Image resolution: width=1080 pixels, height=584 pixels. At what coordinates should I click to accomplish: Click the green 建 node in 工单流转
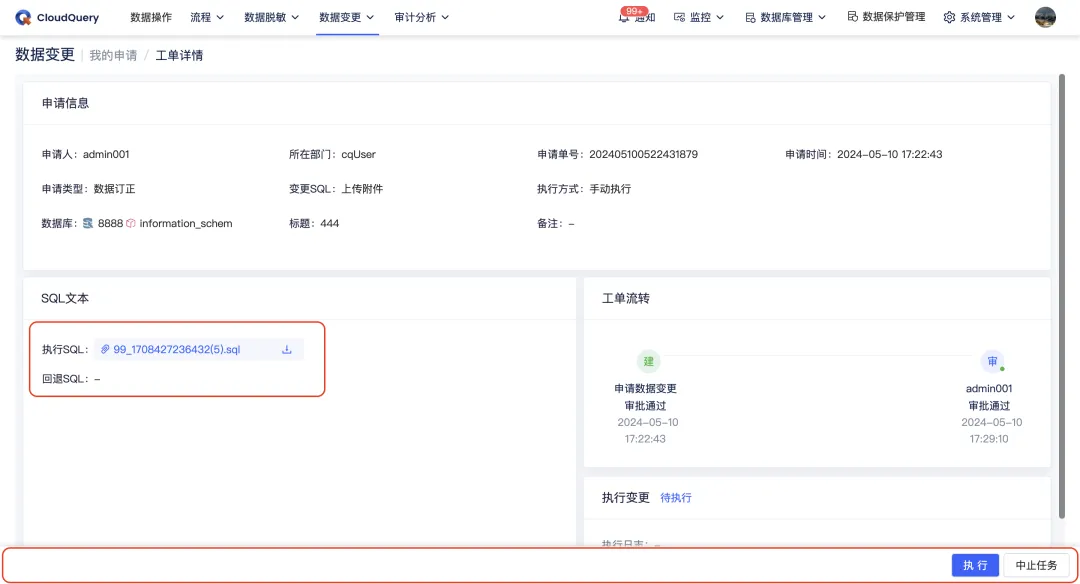click(x=648, y=361)
